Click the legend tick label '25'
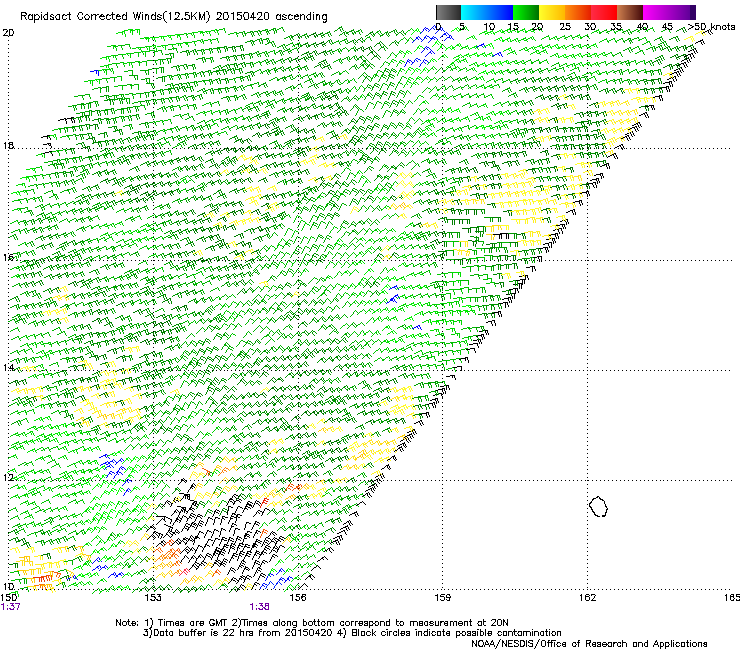The height and width of the screenshot is (650, 740). (565, 27)
